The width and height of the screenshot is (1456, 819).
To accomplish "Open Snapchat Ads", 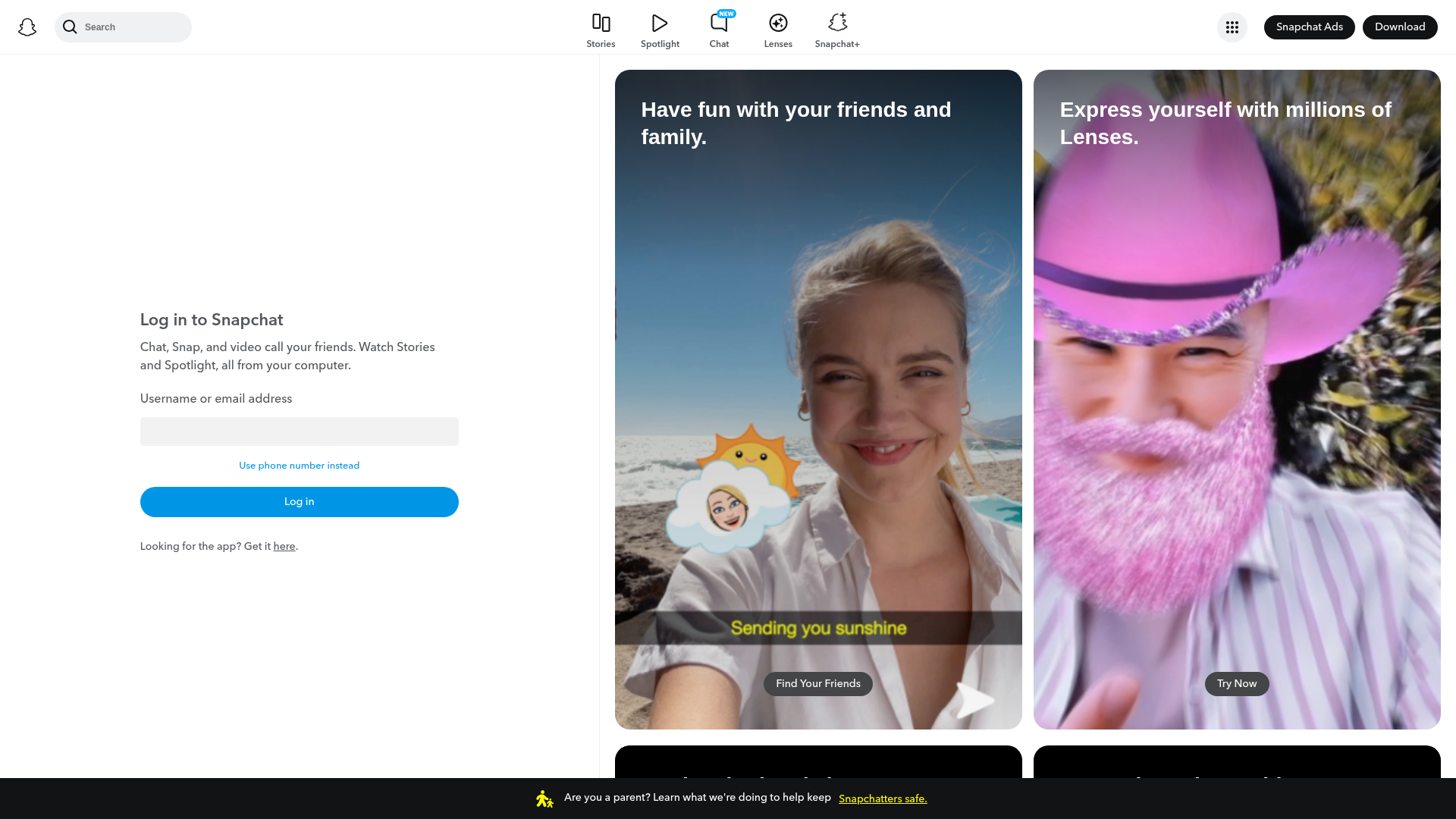I will [x=1309, y=27].
